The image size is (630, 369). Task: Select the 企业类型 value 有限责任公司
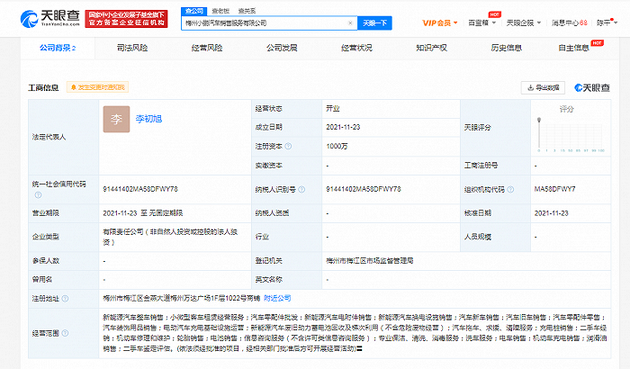pyautogui.click(x=170, y=237)
